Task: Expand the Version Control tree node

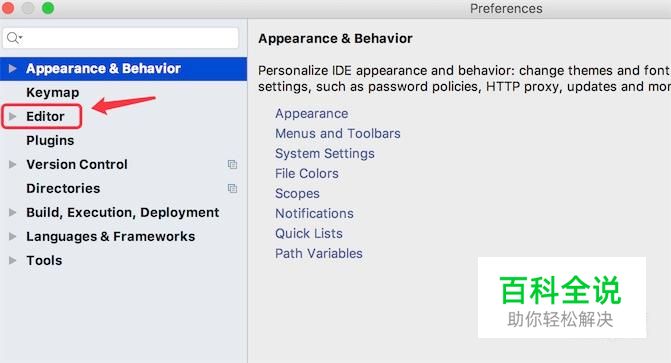Action: pyautogui.click(x=12, y=164)
